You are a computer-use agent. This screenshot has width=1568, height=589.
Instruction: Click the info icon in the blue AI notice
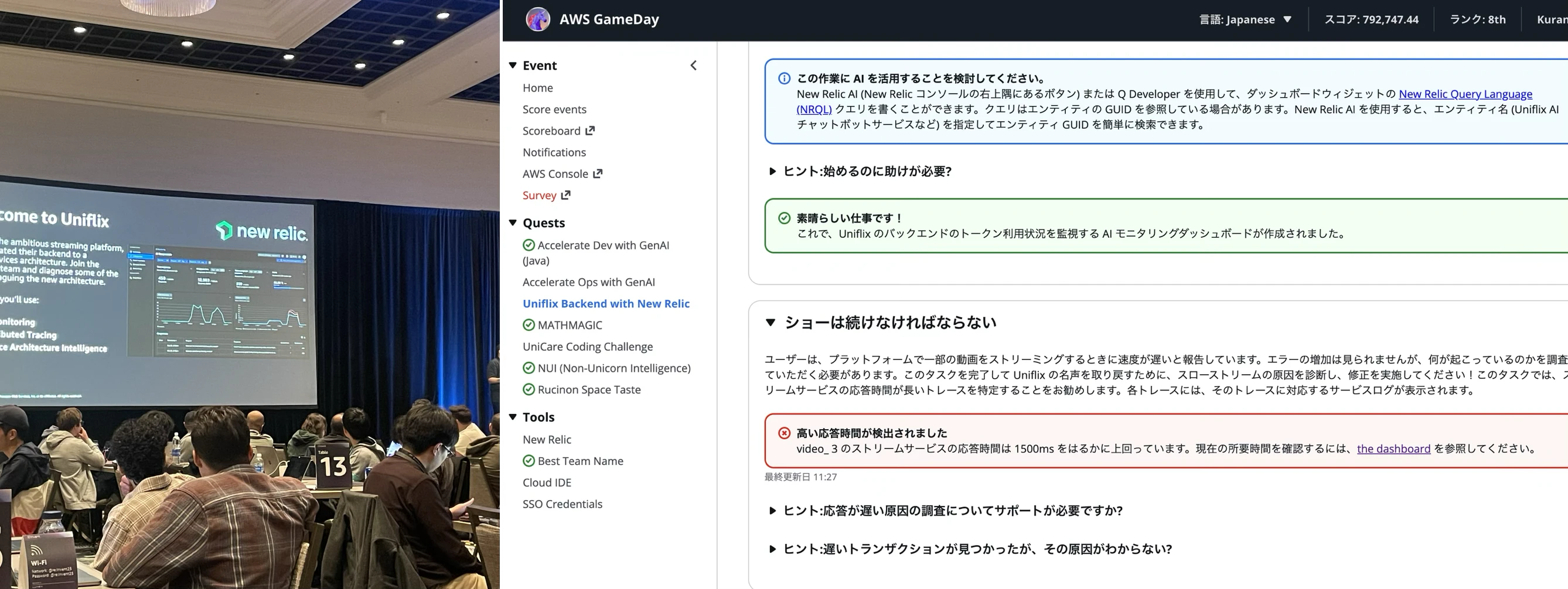pyautogui.click(x=784, y=78)
